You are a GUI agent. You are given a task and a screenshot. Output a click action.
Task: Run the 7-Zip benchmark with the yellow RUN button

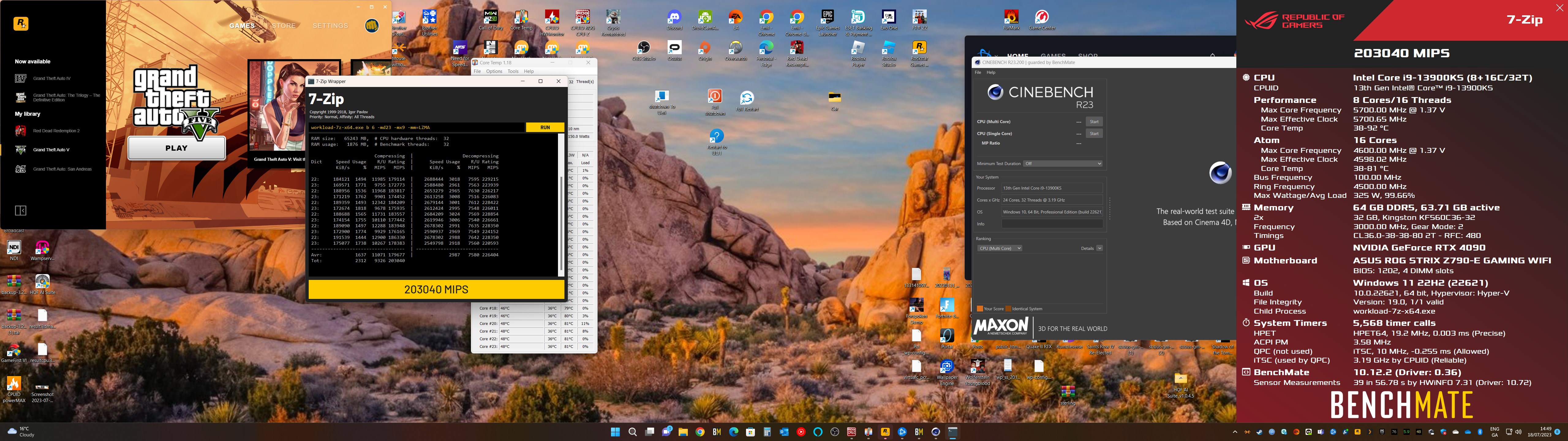click(x=545, y=127)
